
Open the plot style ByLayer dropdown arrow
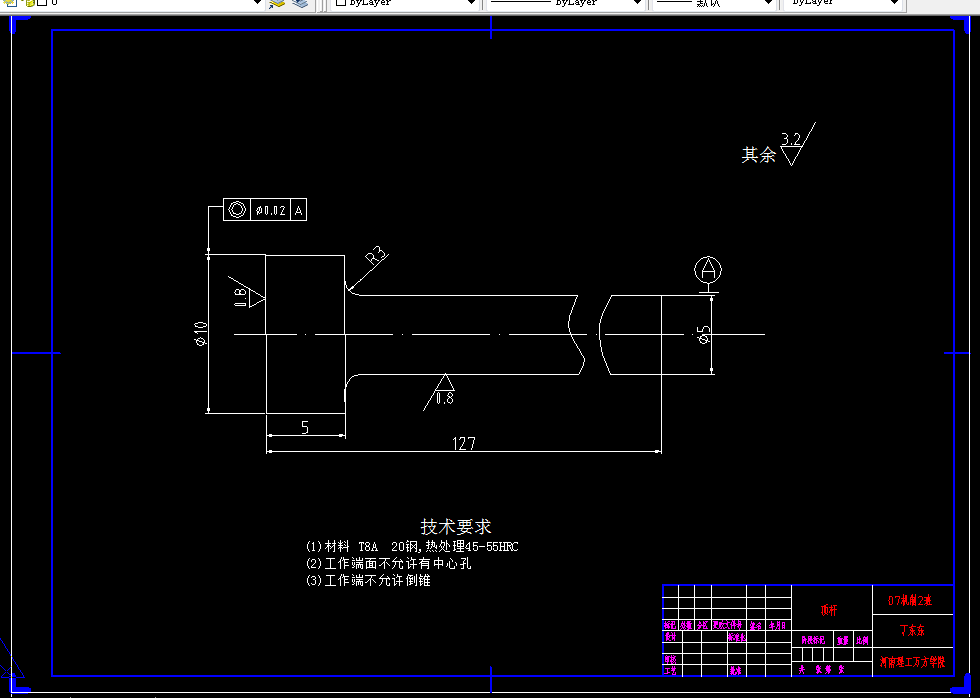coord(894,3)
